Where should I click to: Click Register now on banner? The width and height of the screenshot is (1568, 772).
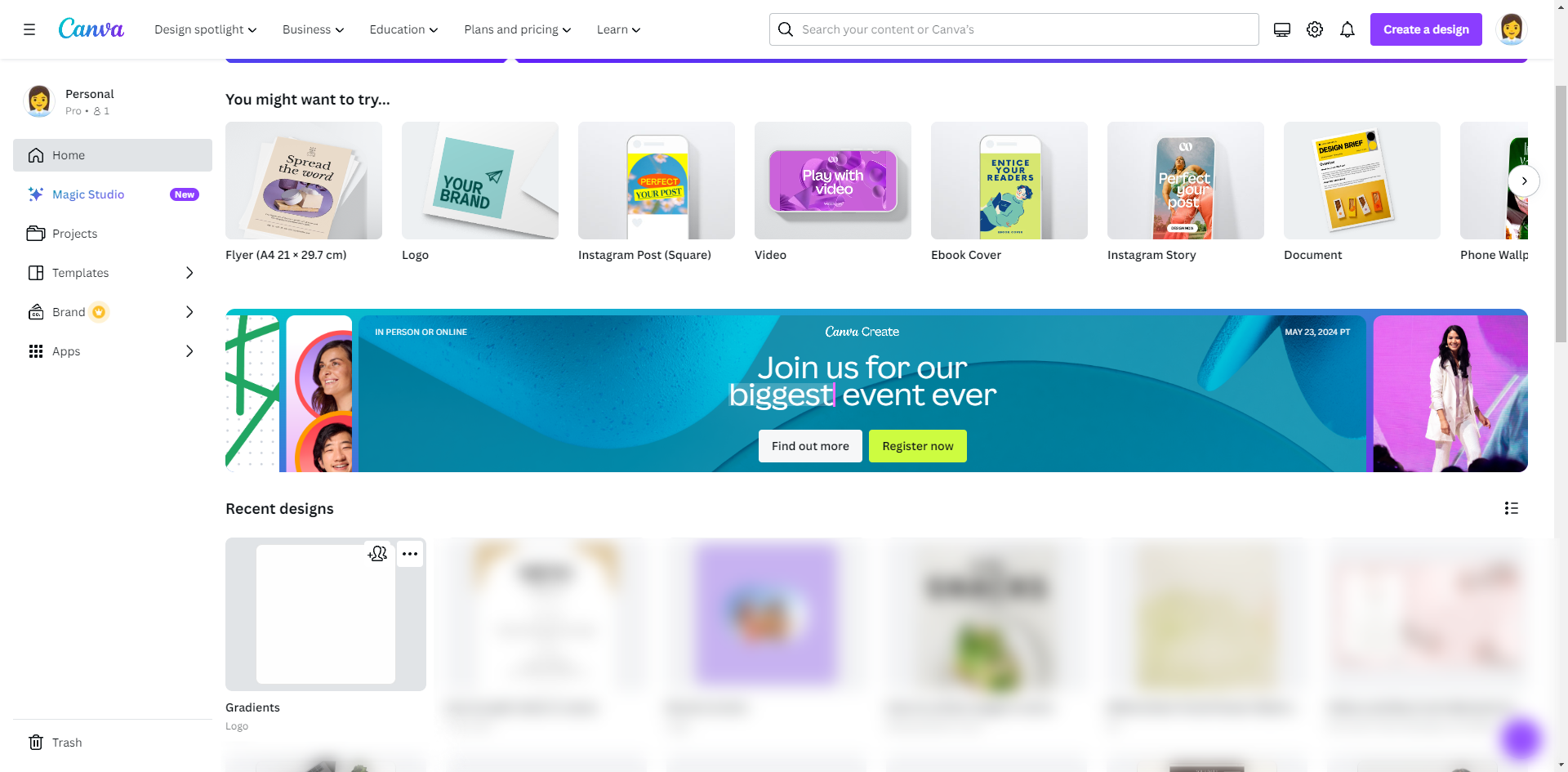[918, 446]
